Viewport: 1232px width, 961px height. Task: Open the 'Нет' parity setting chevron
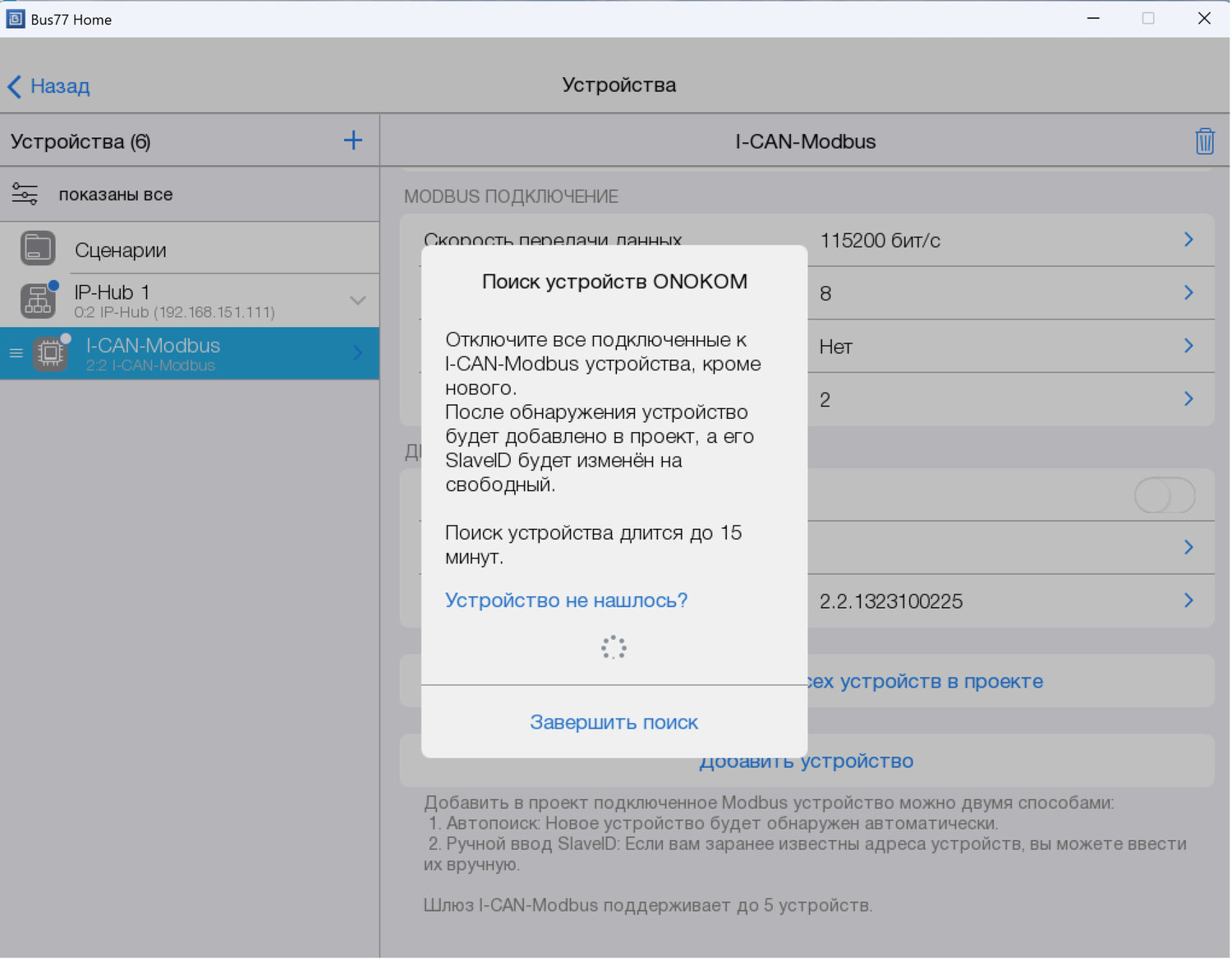tap(1188, 346)
